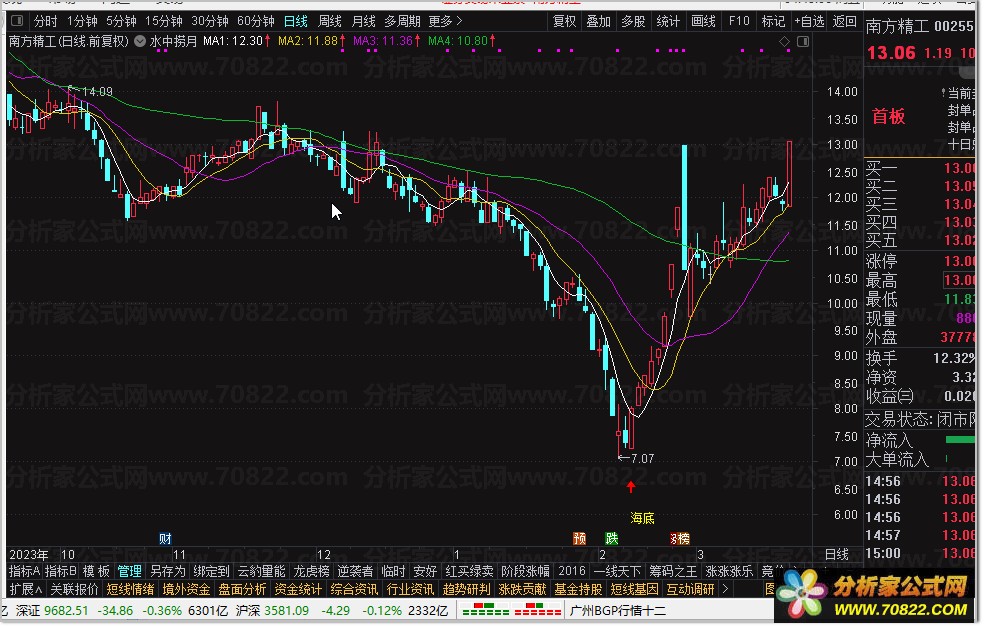Open the 模板 template tab
Viewport: 984px width, 626px height.
point(96,571)
